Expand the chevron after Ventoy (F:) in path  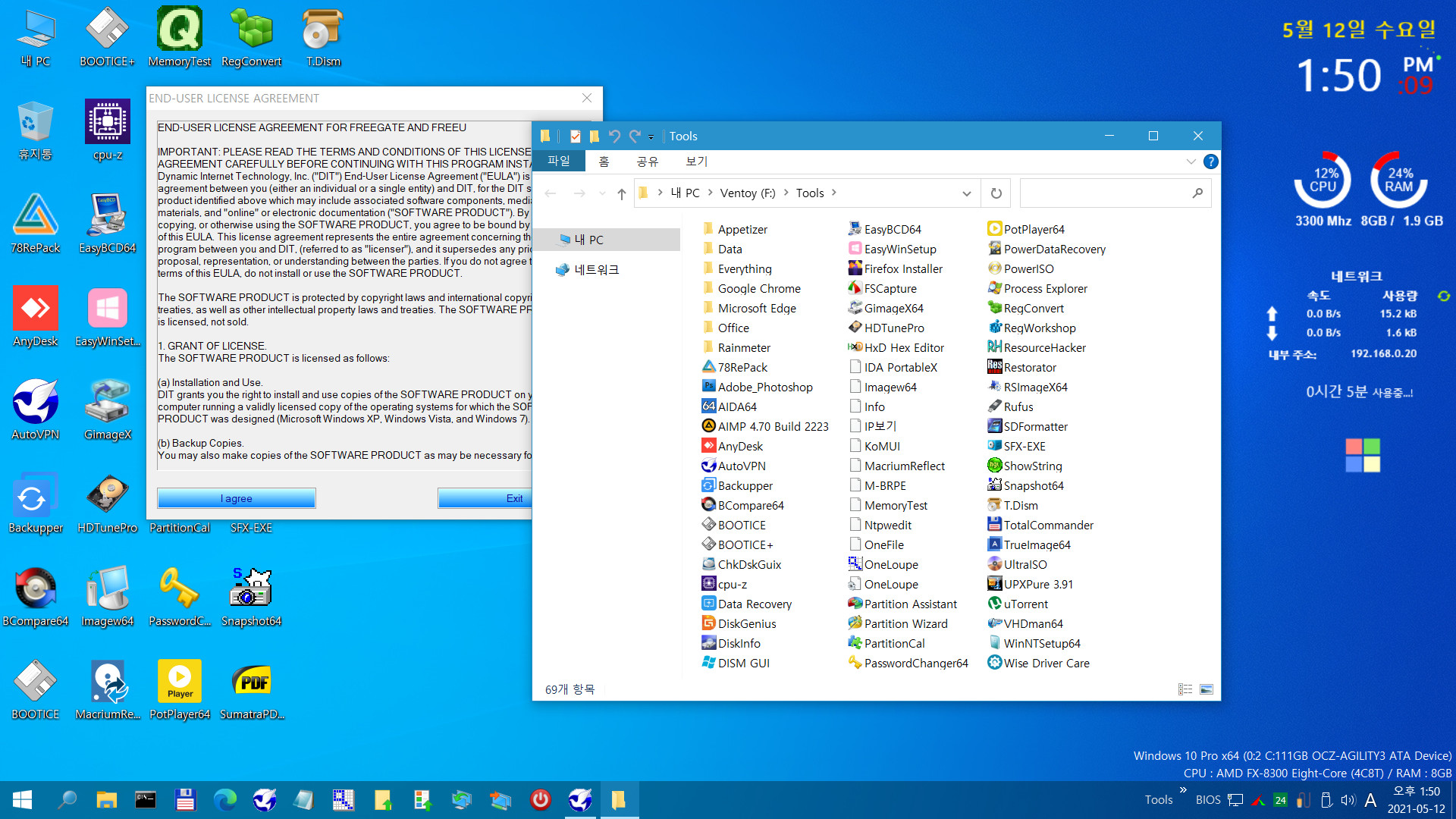point(786,193)
